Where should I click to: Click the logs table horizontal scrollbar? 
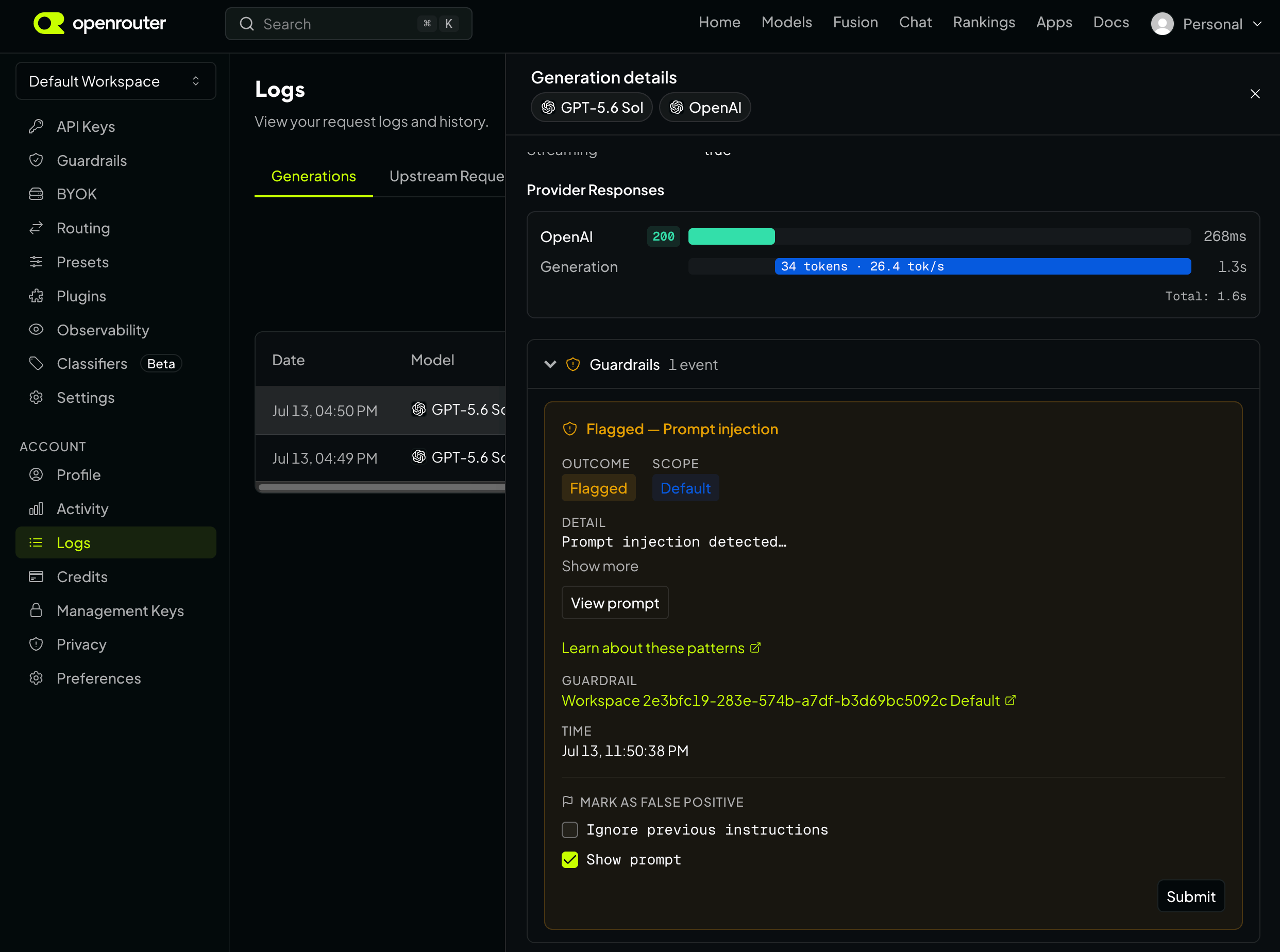pos(381,487)
